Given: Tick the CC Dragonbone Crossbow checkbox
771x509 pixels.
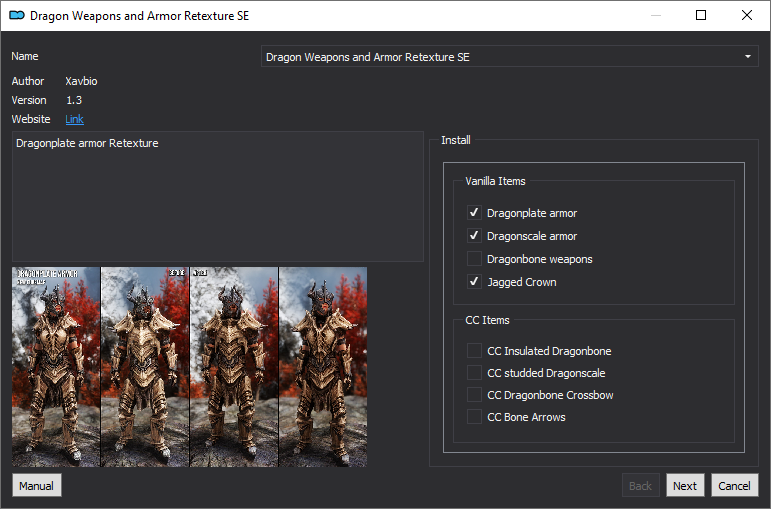Looking at the screenshot, I should [474, 395].
